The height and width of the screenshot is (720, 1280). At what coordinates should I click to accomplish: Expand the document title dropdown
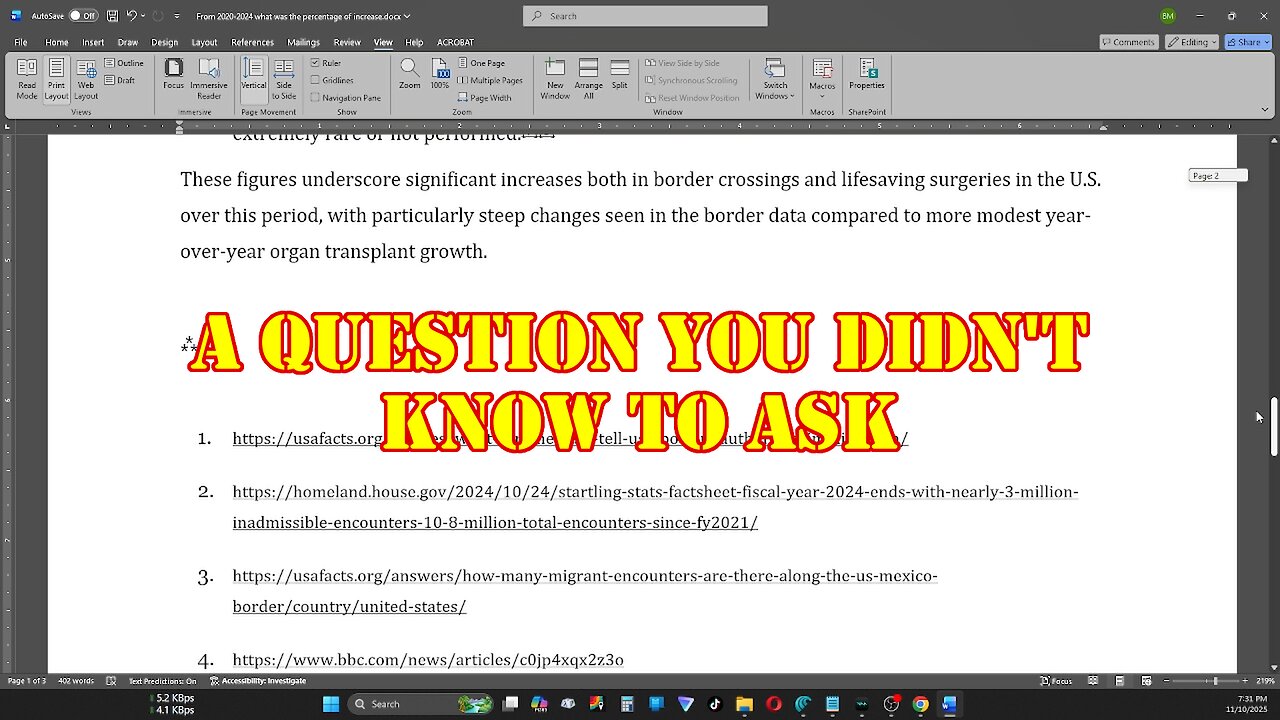pos(407,16)
